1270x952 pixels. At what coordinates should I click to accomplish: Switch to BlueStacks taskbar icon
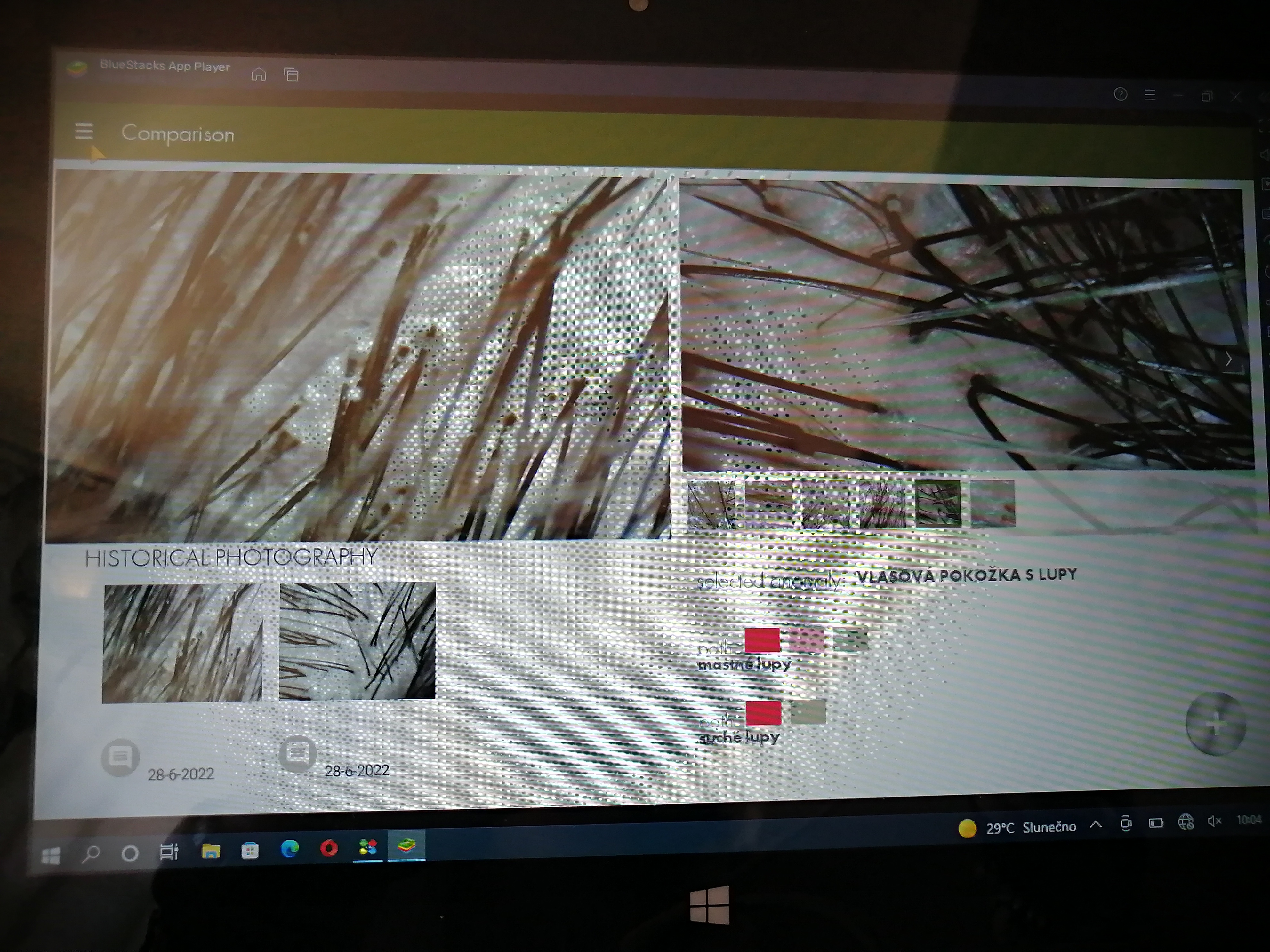[x=406, y=845]
